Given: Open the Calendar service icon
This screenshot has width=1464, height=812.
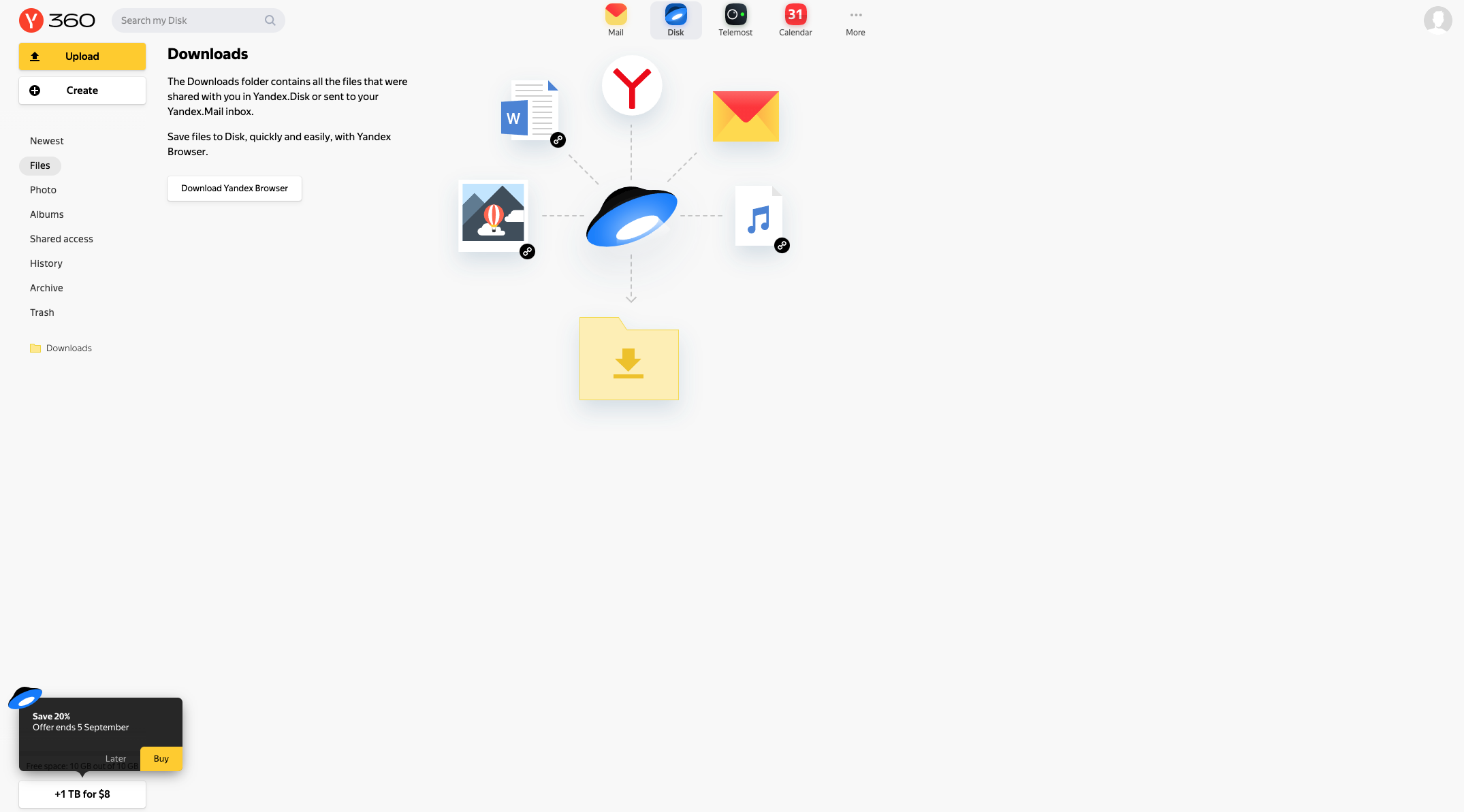Looking at the screenshot, I should (795, 20).
